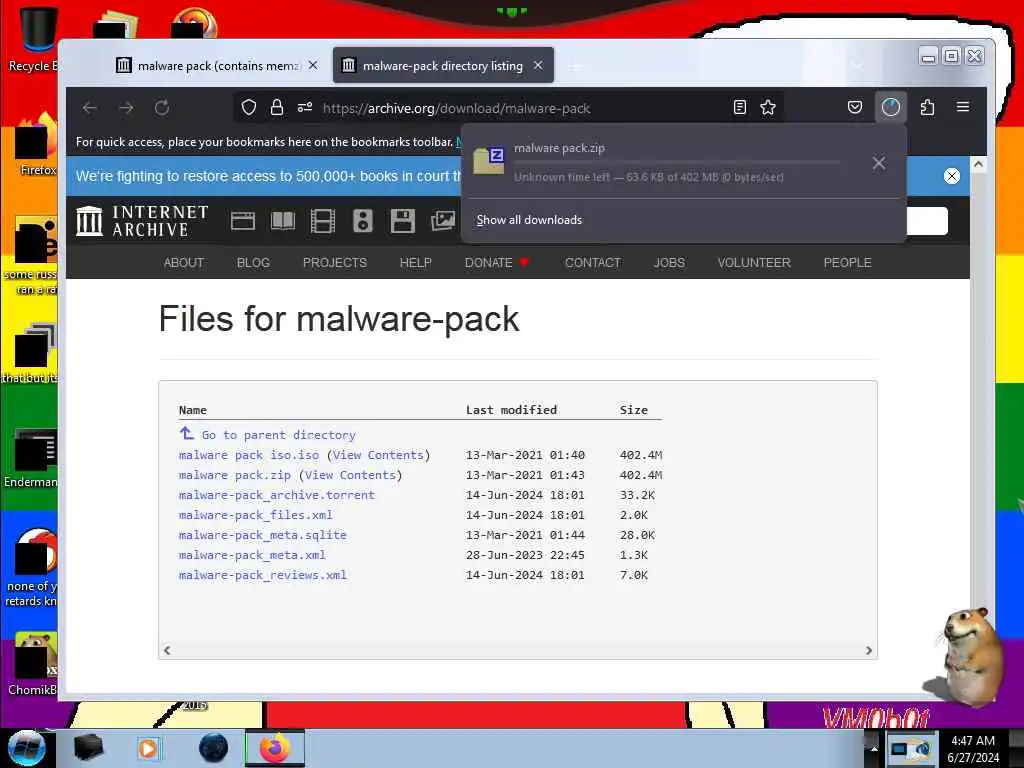Click the Downloads progress toolbar icon

pyautogui.click(x=891, y=107)
